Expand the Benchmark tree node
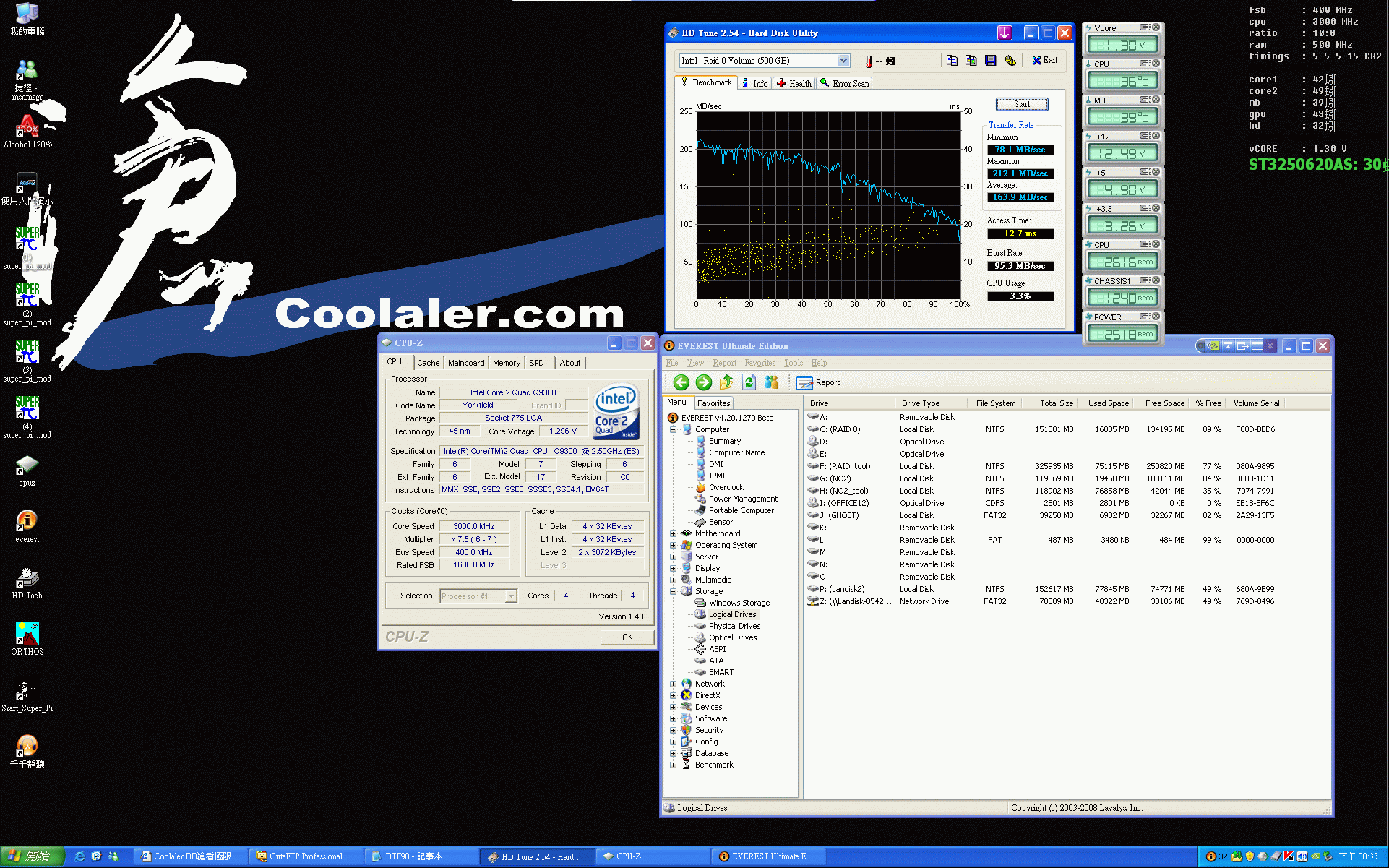The height and width of the screenshot is (868, 1389). click(673, 765)
